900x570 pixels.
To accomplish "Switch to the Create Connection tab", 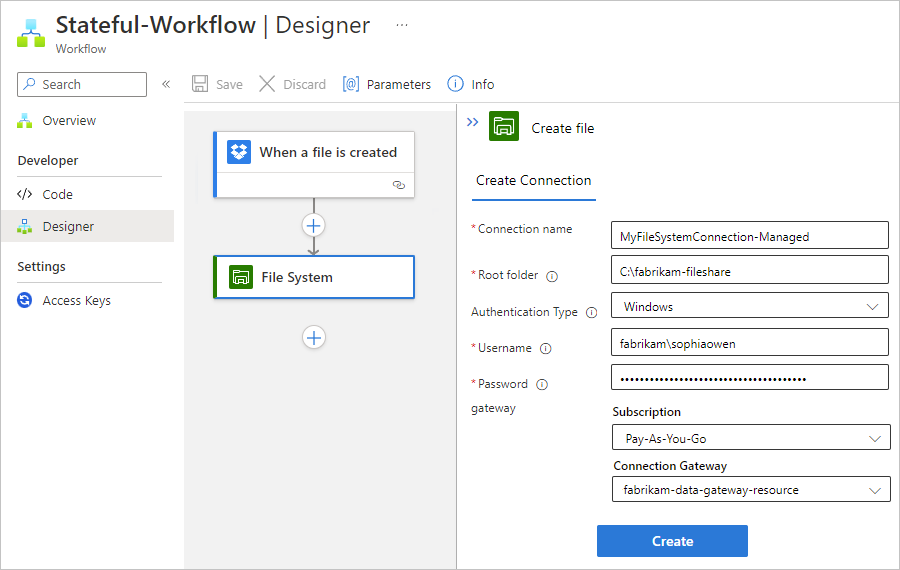I will [x=533, y=181].
